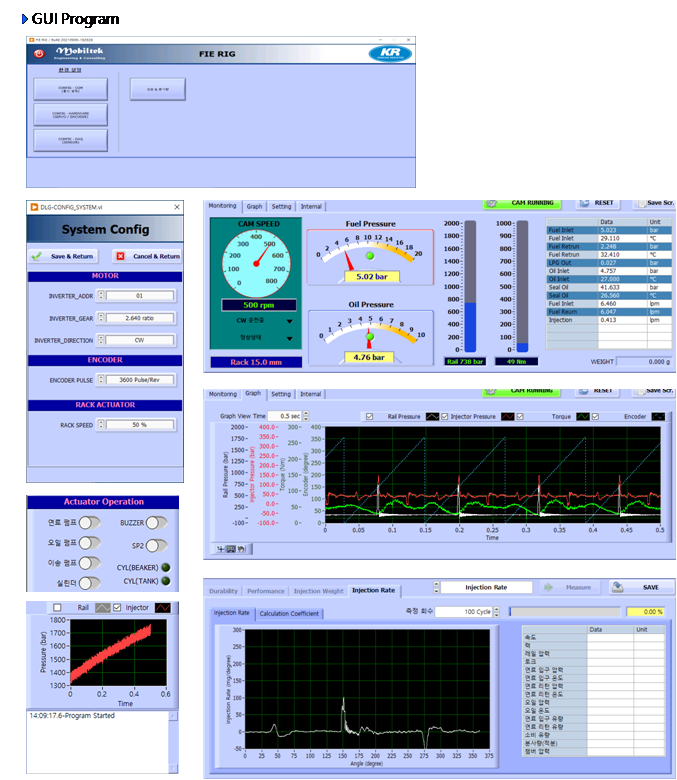Click ENCODER PULSE stepper arrows
This screenshot has width=677, height=780.
point(101,380)
